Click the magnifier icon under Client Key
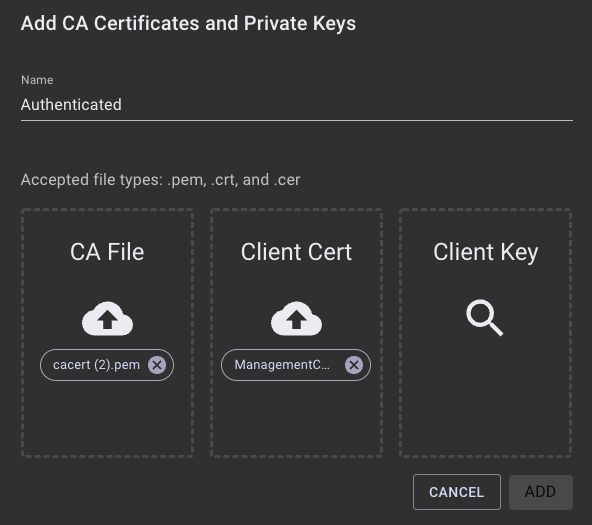 pyautogui.click(x=485, y=318)
